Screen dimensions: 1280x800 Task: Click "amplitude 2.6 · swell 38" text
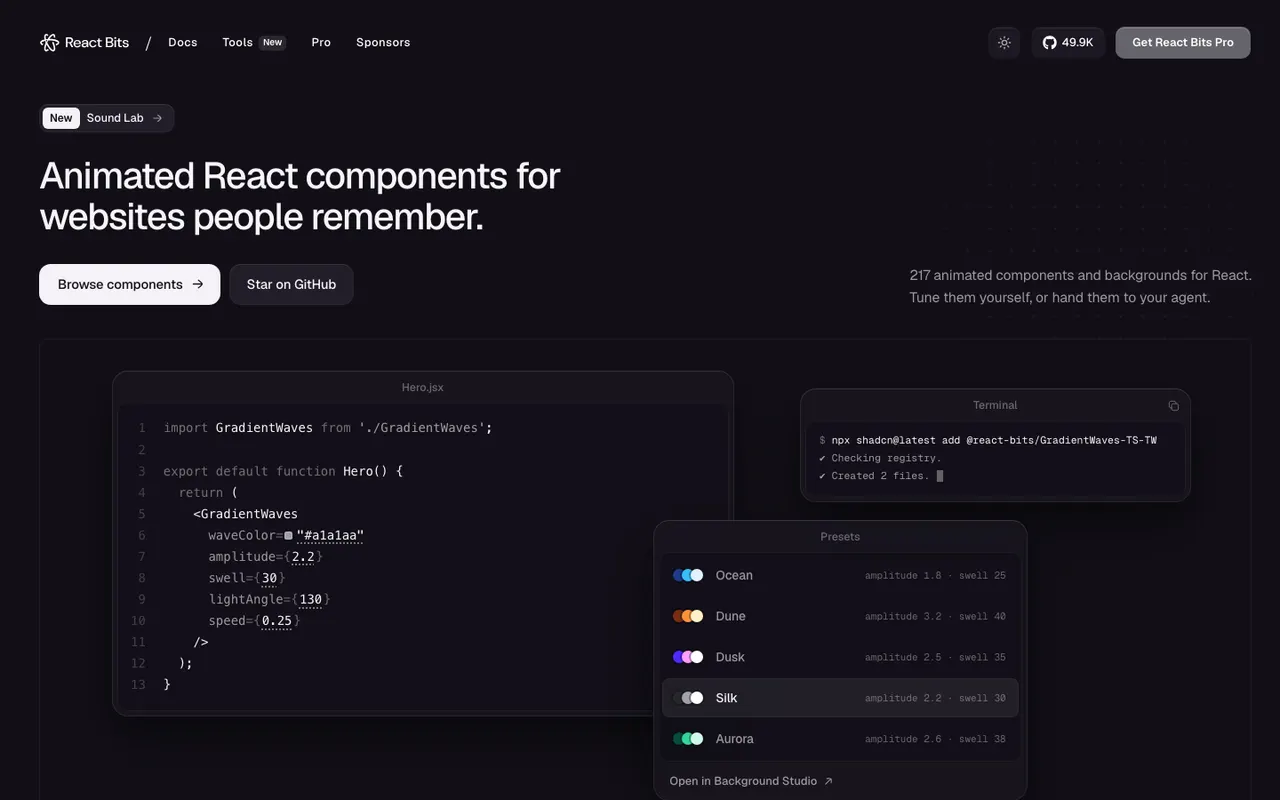tap(935, 739)
